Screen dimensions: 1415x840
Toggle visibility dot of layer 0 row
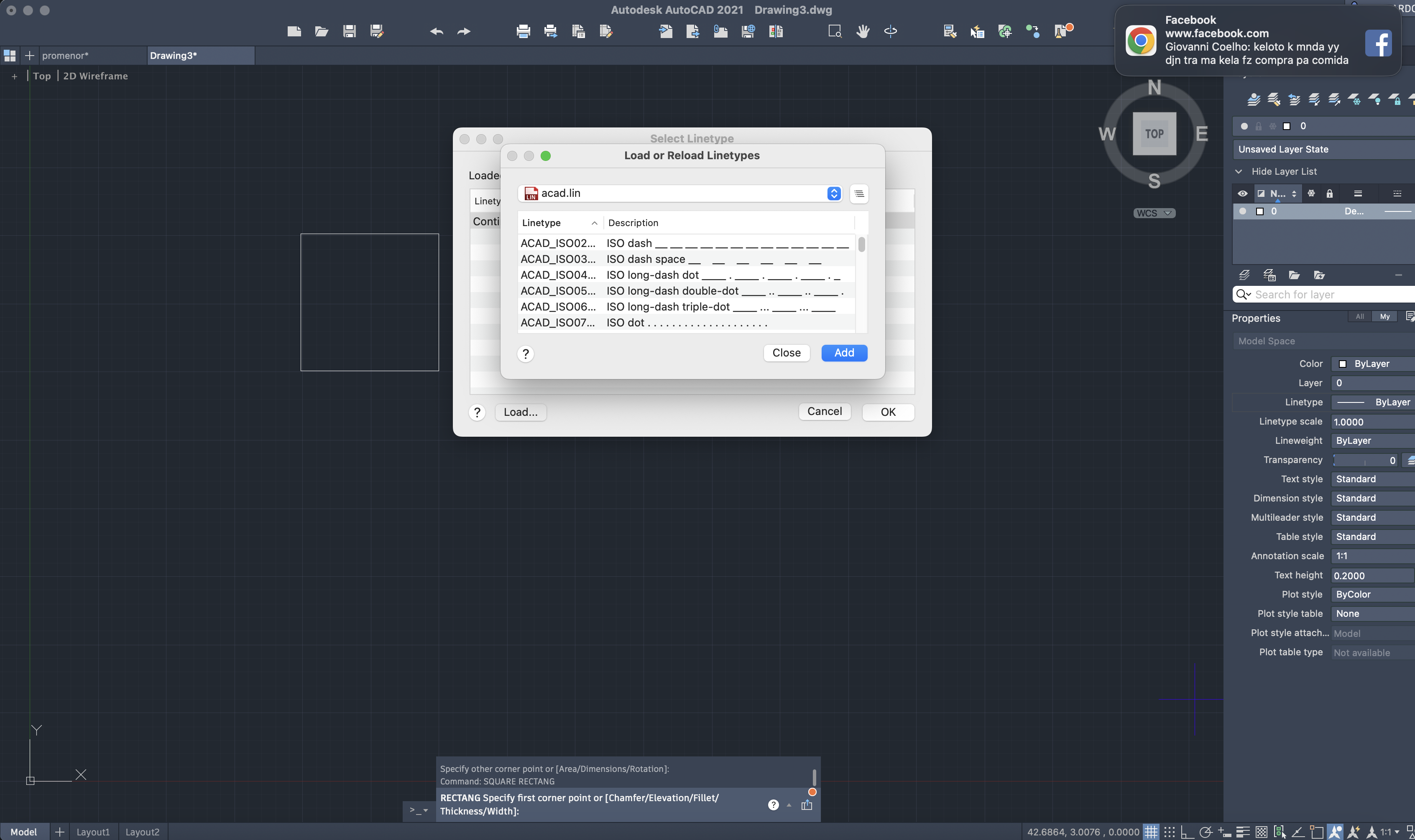pos(1243,211)
